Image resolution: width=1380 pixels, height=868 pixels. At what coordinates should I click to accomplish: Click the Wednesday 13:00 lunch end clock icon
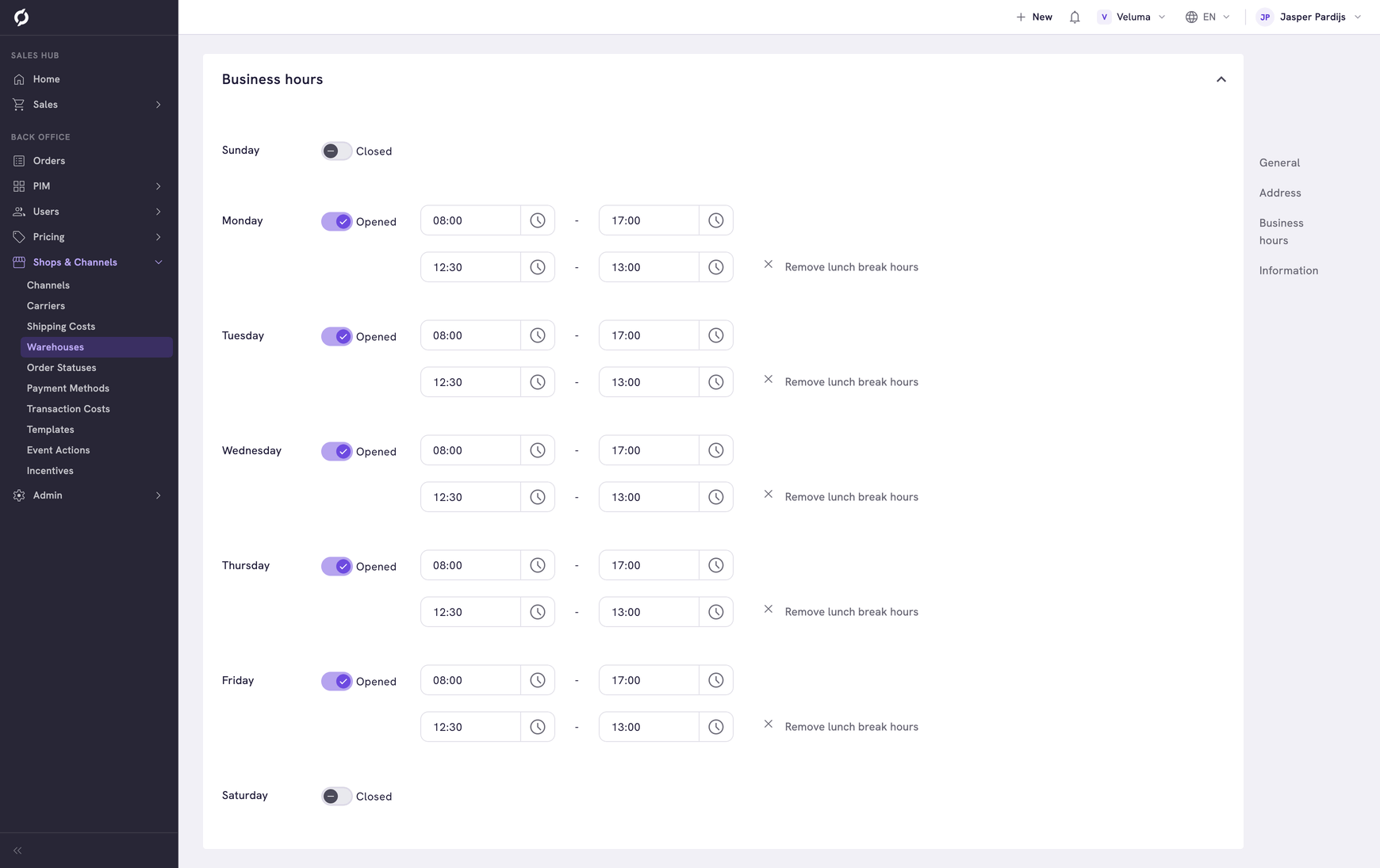pos(716,497)
